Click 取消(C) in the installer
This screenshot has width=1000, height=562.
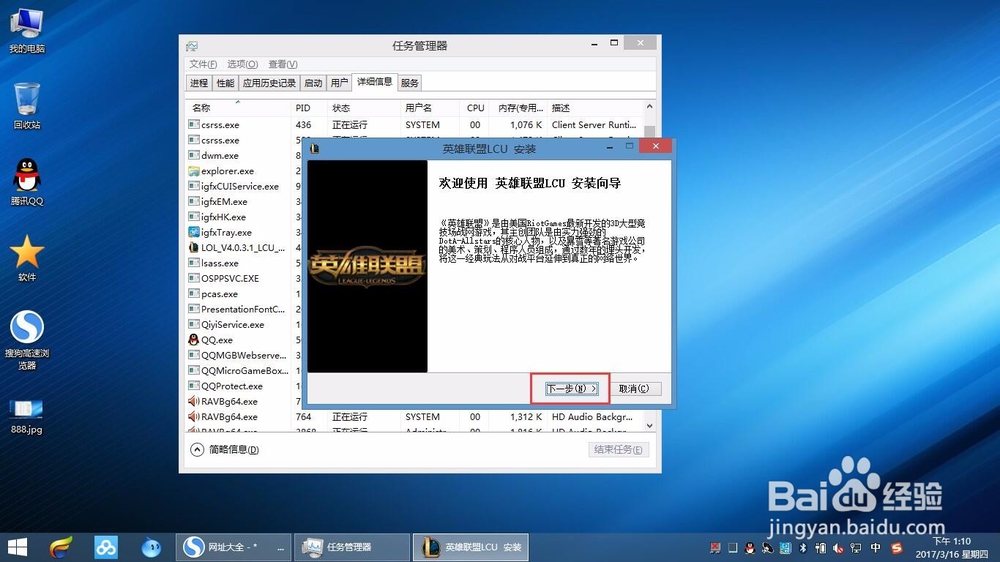pyautogui.click(x=634, y=388)
